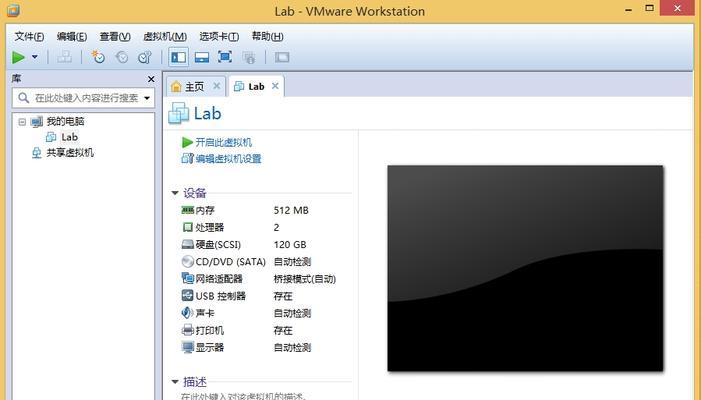Click the 处理器 processor device icon
This screenshot has width=701, height=400.
click(x=188, y=227)
